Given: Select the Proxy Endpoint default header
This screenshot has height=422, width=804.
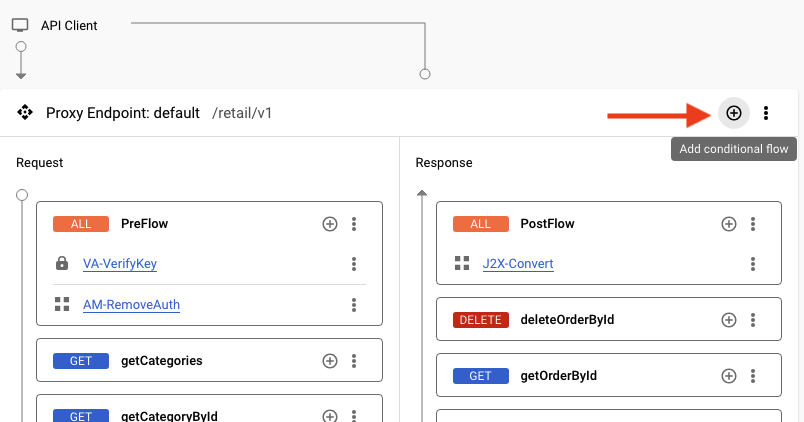Looking at the screenshot, I should (x=122, y=113).
